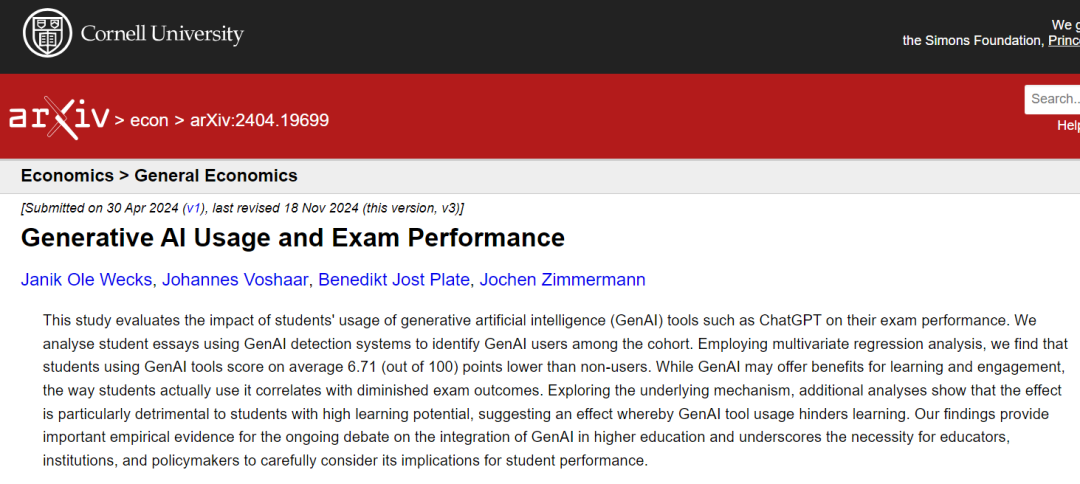Click the last revised 18 Nov 2024 text
This screenshot has width=1080, height=484.
[287, 208]
